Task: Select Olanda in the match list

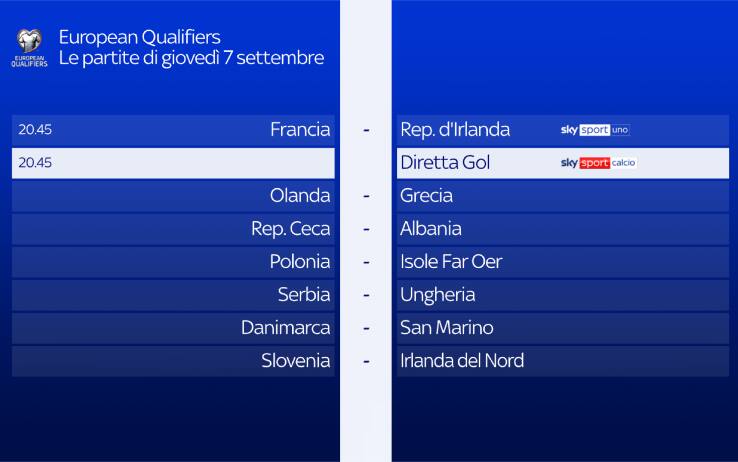Action: coord(300,196)
